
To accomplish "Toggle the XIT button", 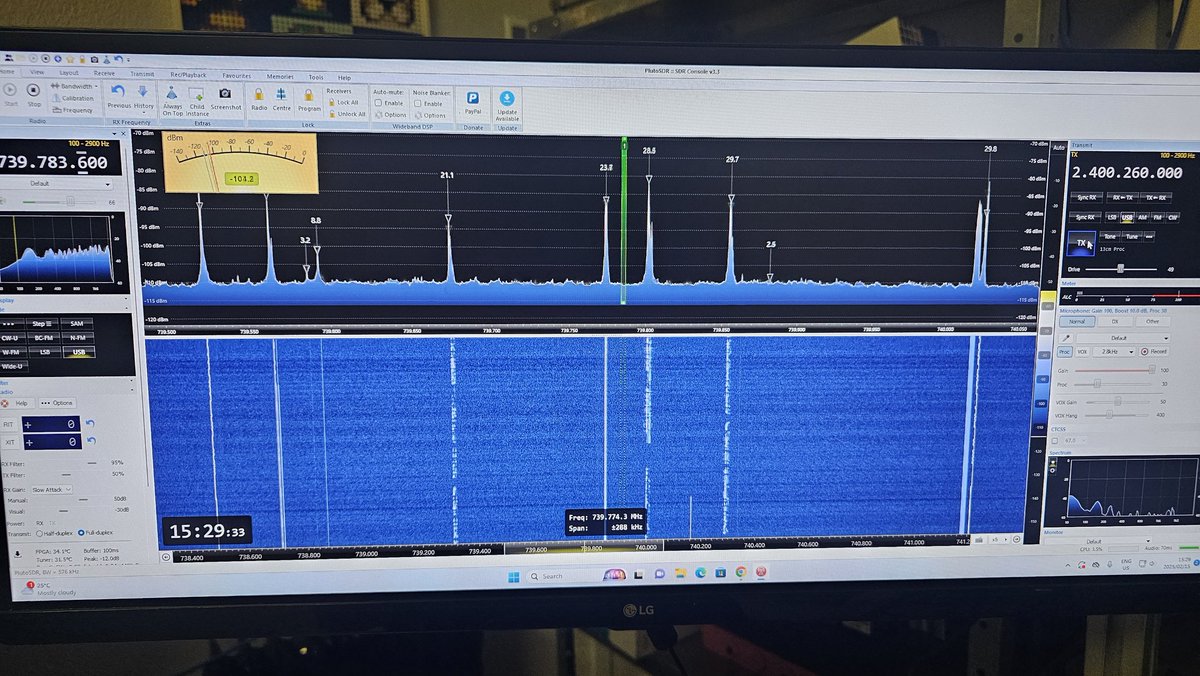I will click(9, 442).
